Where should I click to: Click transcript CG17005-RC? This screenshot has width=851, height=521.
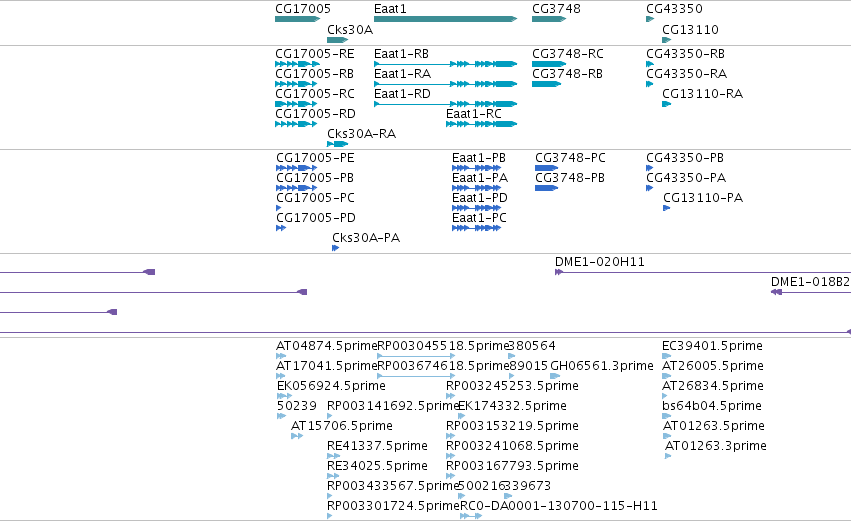[x=315, y=94]
